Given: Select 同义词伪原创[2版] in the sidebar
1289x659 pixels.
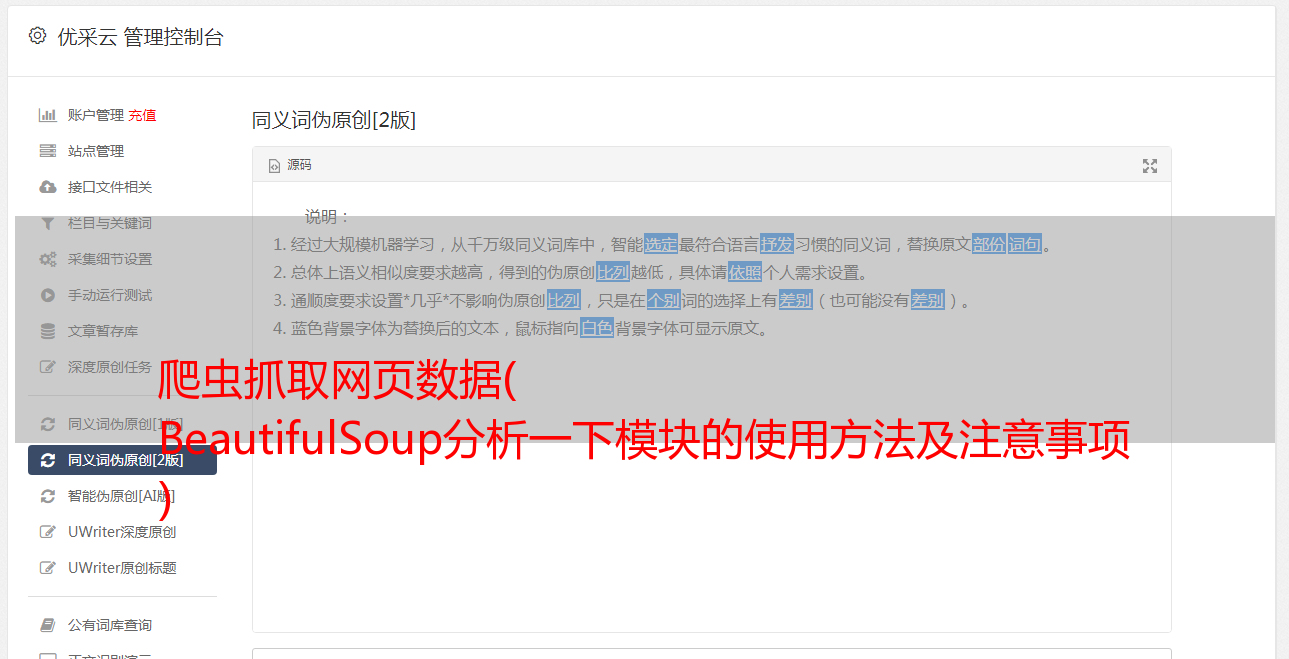Looking at the screenshot, I should coord(122,460).
